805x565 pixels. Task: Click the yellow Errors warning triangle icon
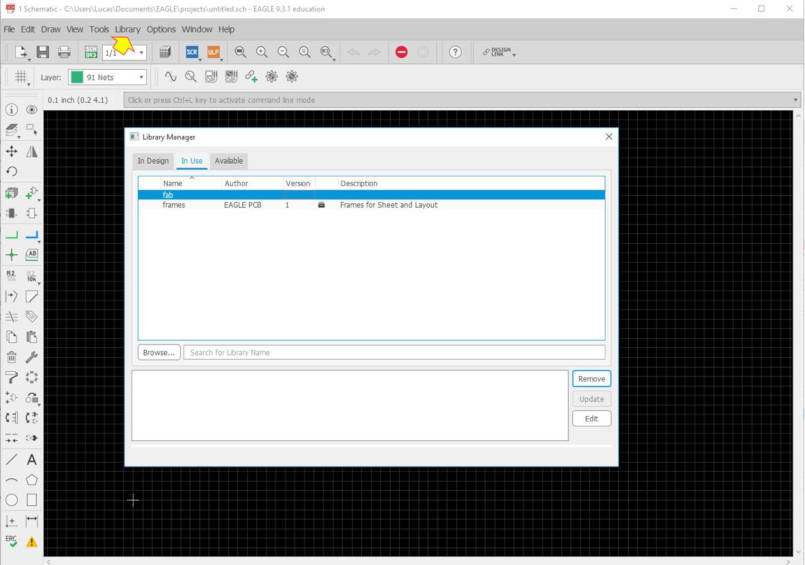coord(32,541)
